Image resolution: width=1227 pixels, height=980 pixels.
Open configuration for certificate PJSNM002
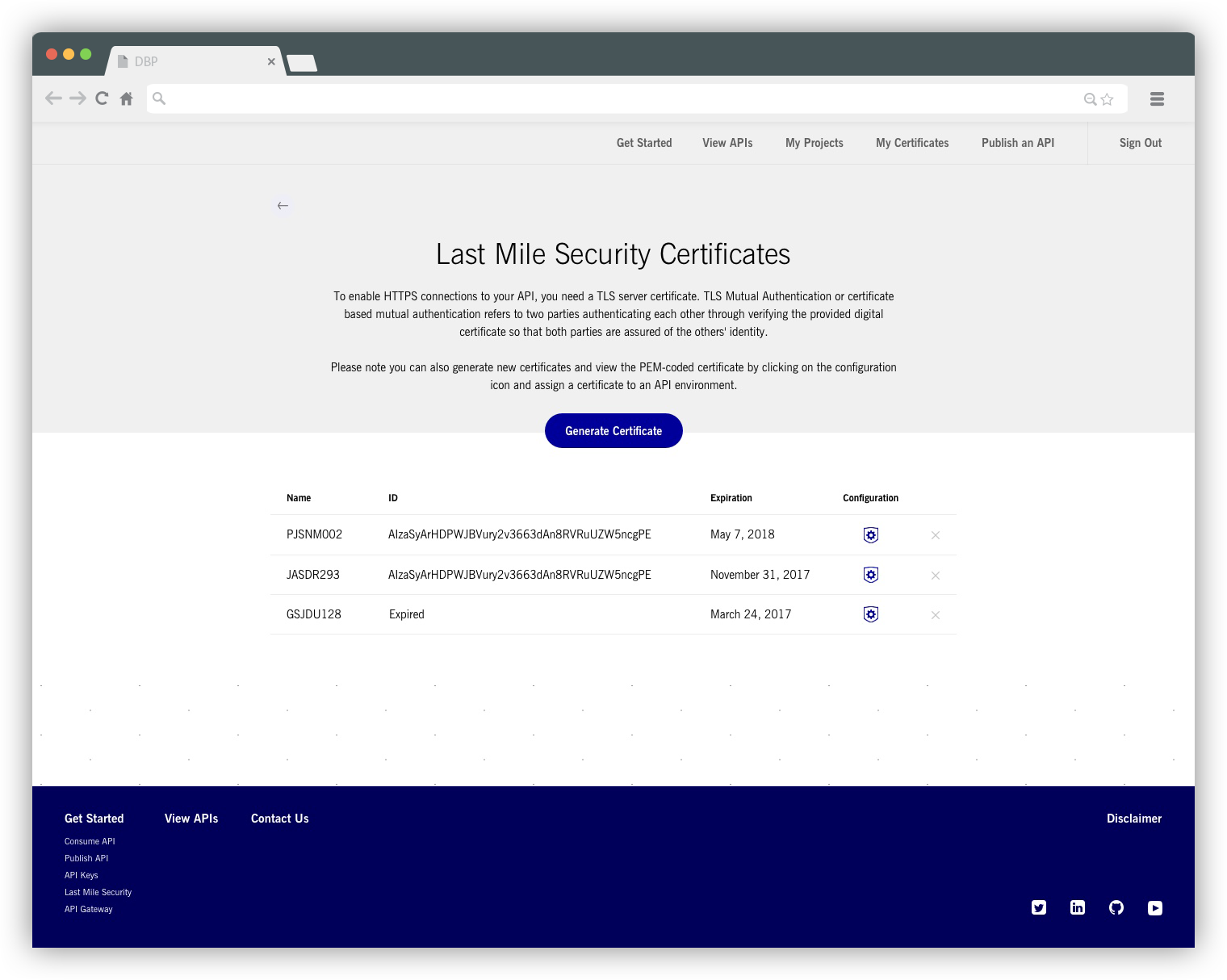870,535
